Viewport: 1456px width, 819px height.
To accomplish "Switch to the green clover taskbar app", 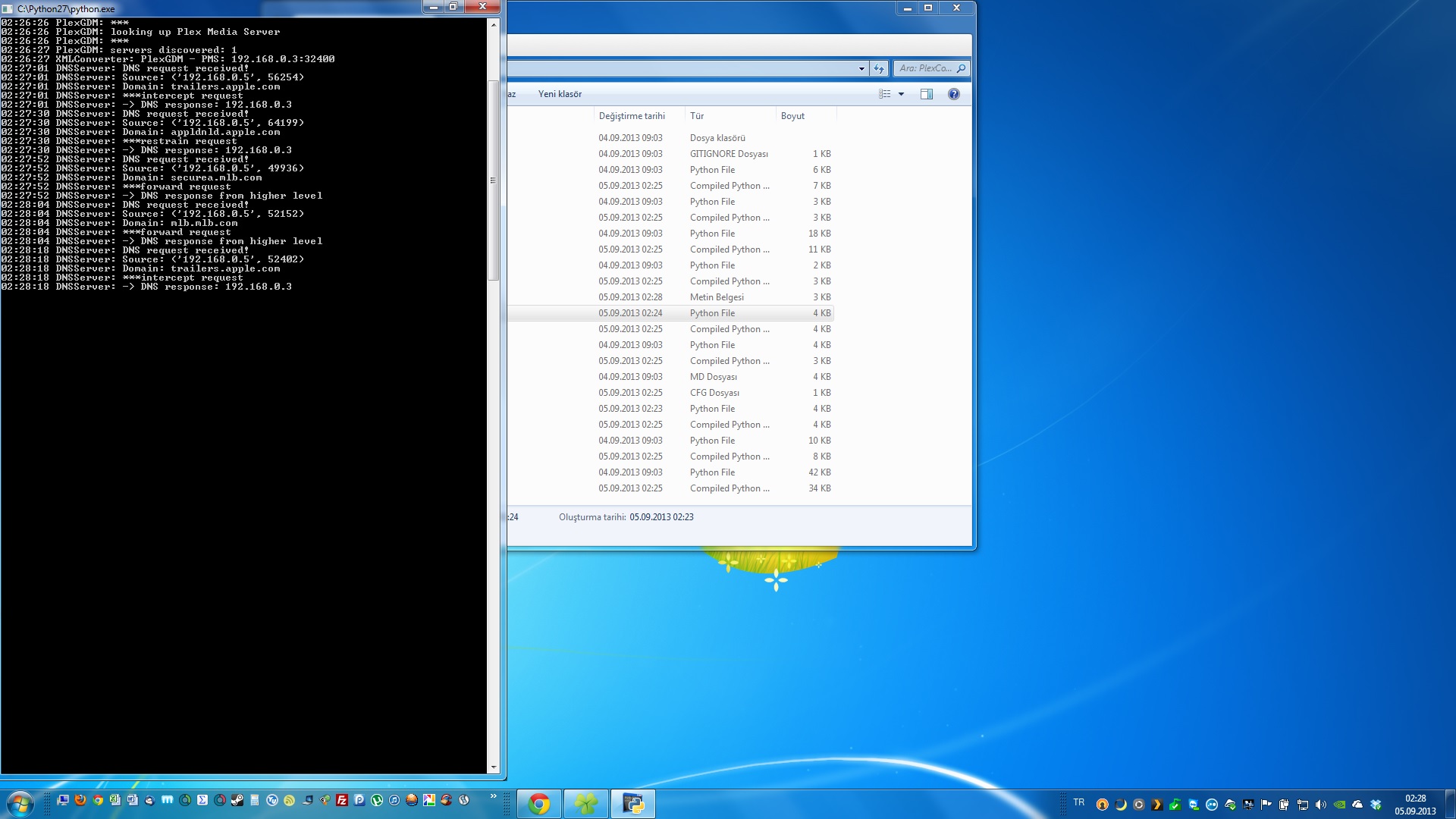I will tap(586, 804).
